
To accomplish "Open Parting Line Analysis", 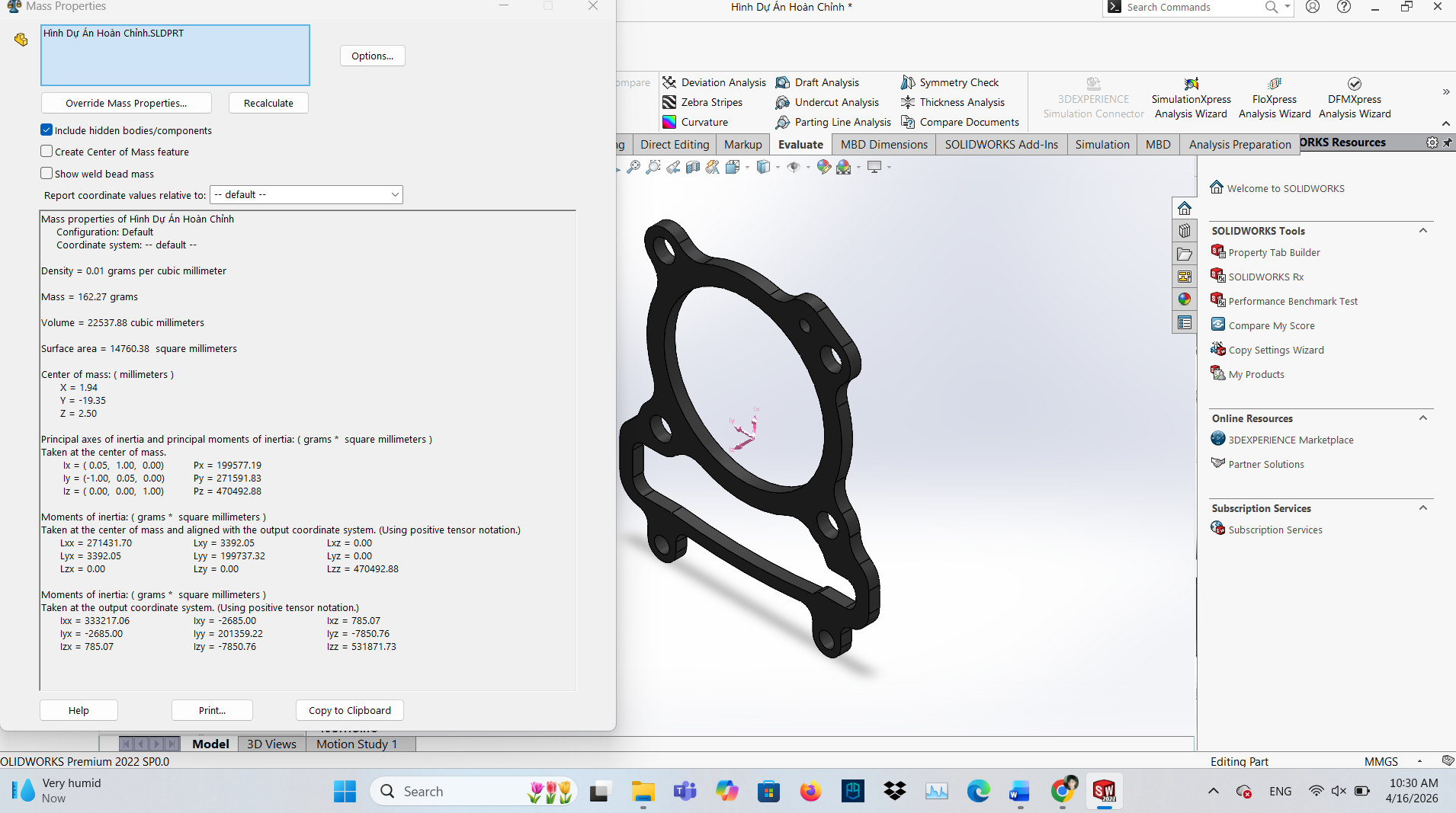I will tap(833, 122).
